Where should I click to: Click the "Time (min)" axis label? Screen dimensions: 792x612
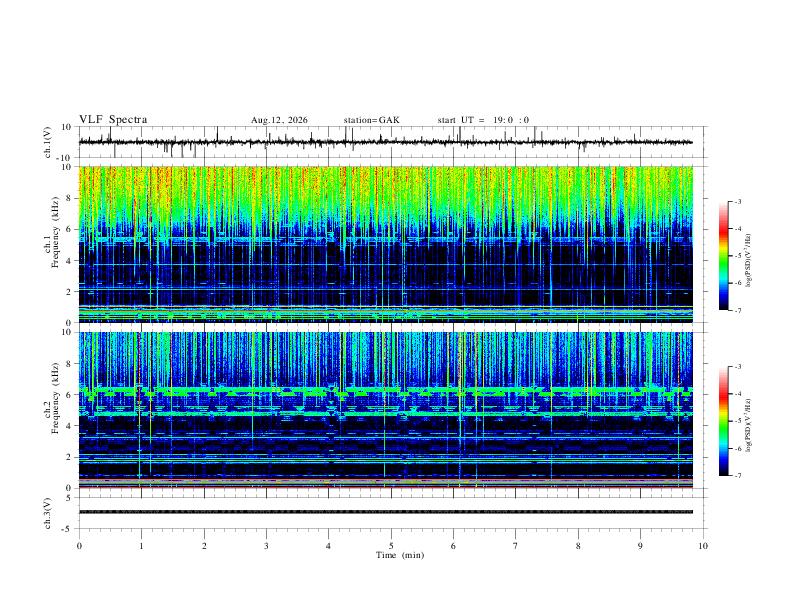[x=400, y=555]
